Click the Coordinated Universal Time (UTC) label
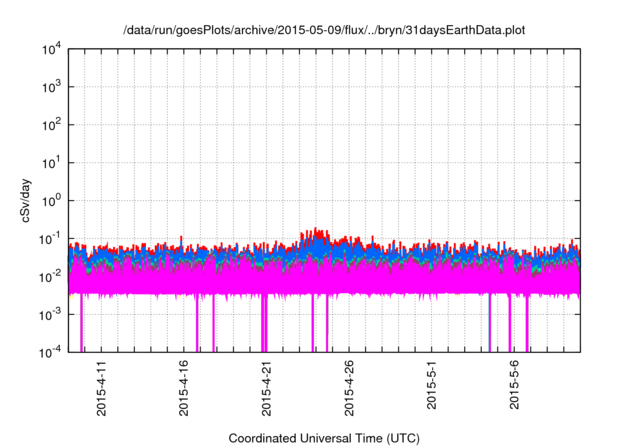 pyautogui.click(x=324, y=438)
